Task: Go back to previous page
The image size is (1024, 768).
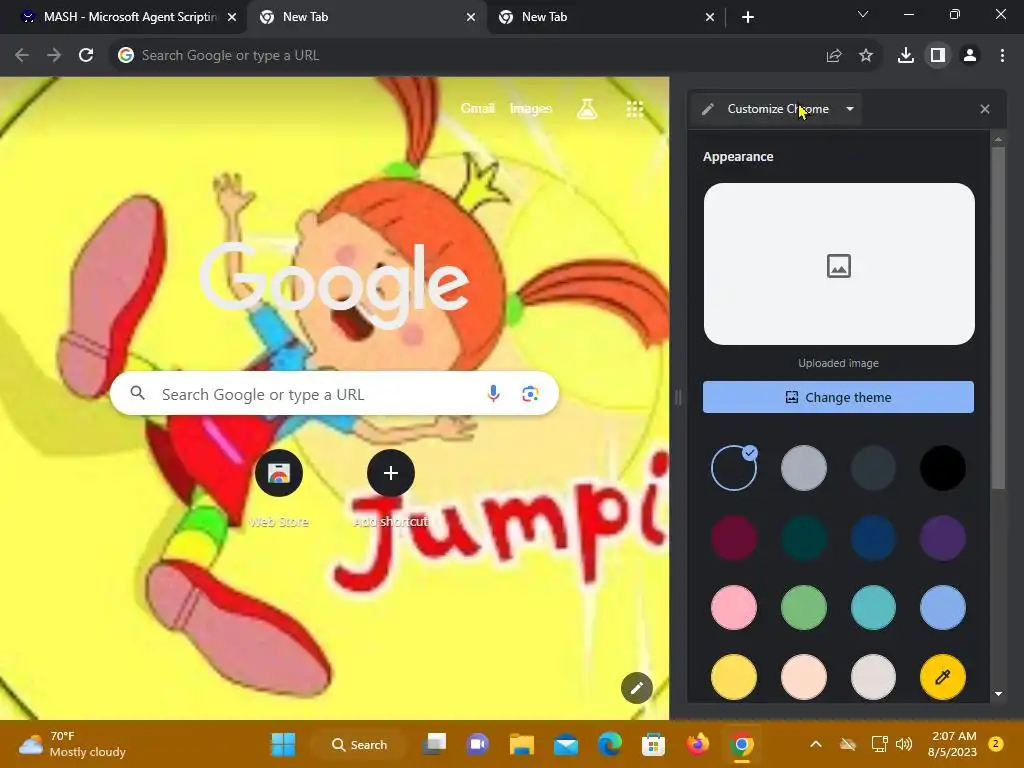Action: [x=22, y=56]
